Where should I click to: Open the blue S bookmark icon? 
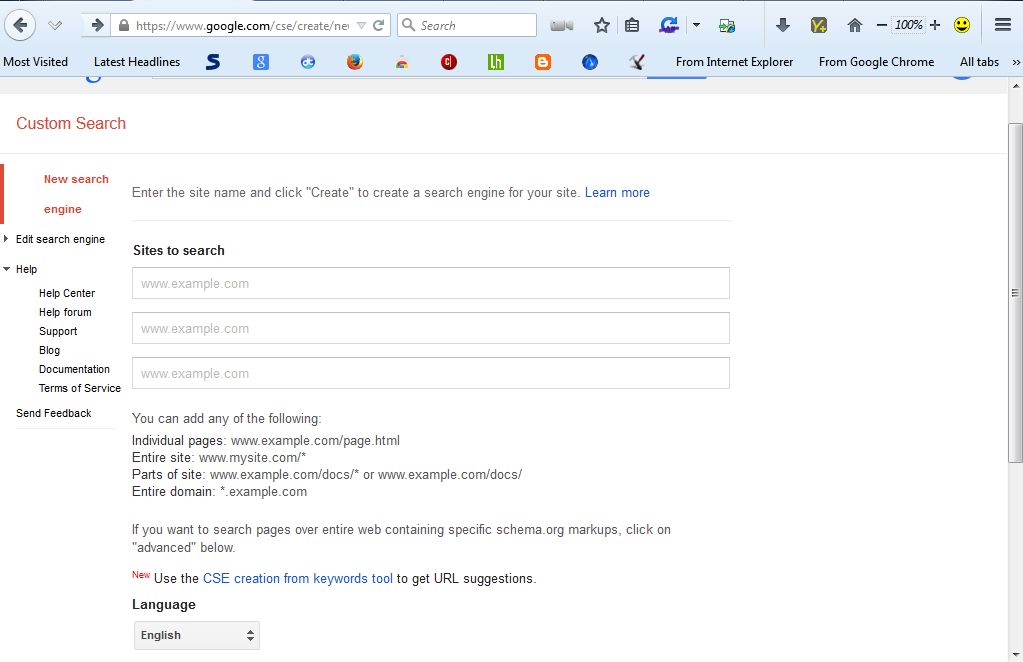point(213,62)
